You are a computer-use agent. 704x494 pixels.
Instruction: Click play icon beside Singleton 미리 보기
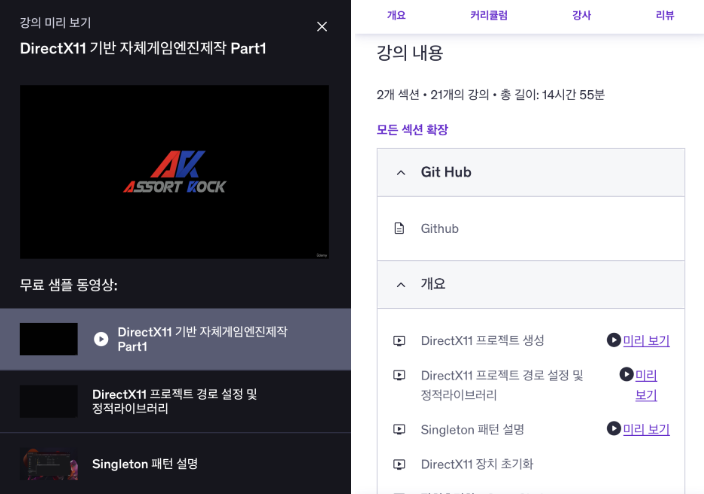click(614, 428)
